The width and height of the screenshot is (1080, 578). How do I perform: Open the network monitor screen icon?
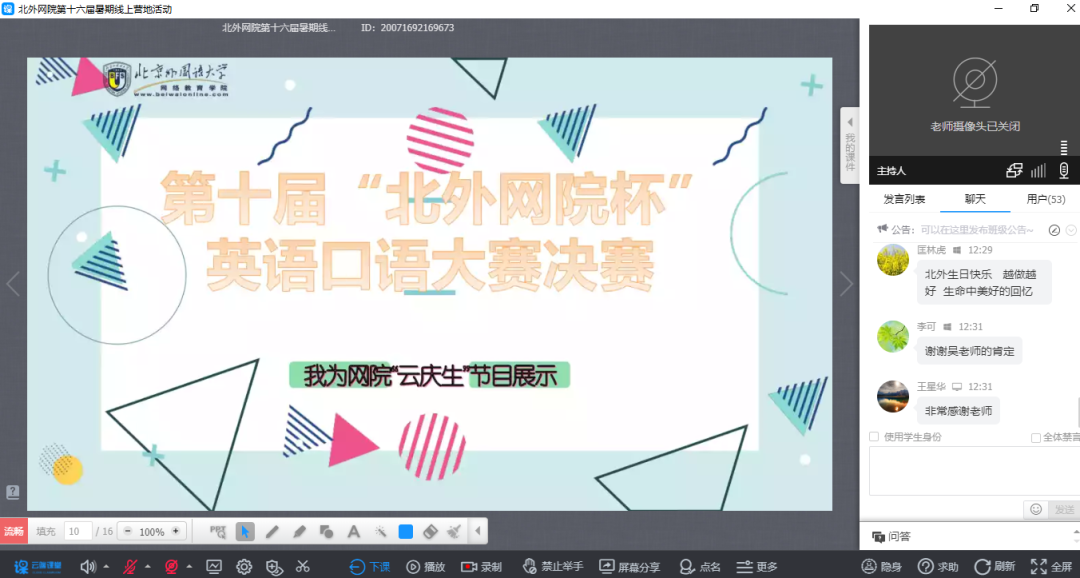click(x=214, y=566)
